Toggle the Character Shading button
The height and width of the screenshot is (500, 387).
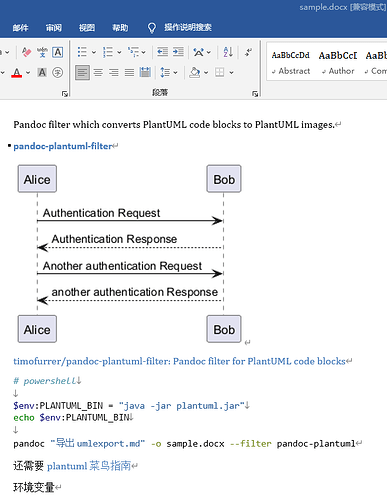click(x=42, y=72)
